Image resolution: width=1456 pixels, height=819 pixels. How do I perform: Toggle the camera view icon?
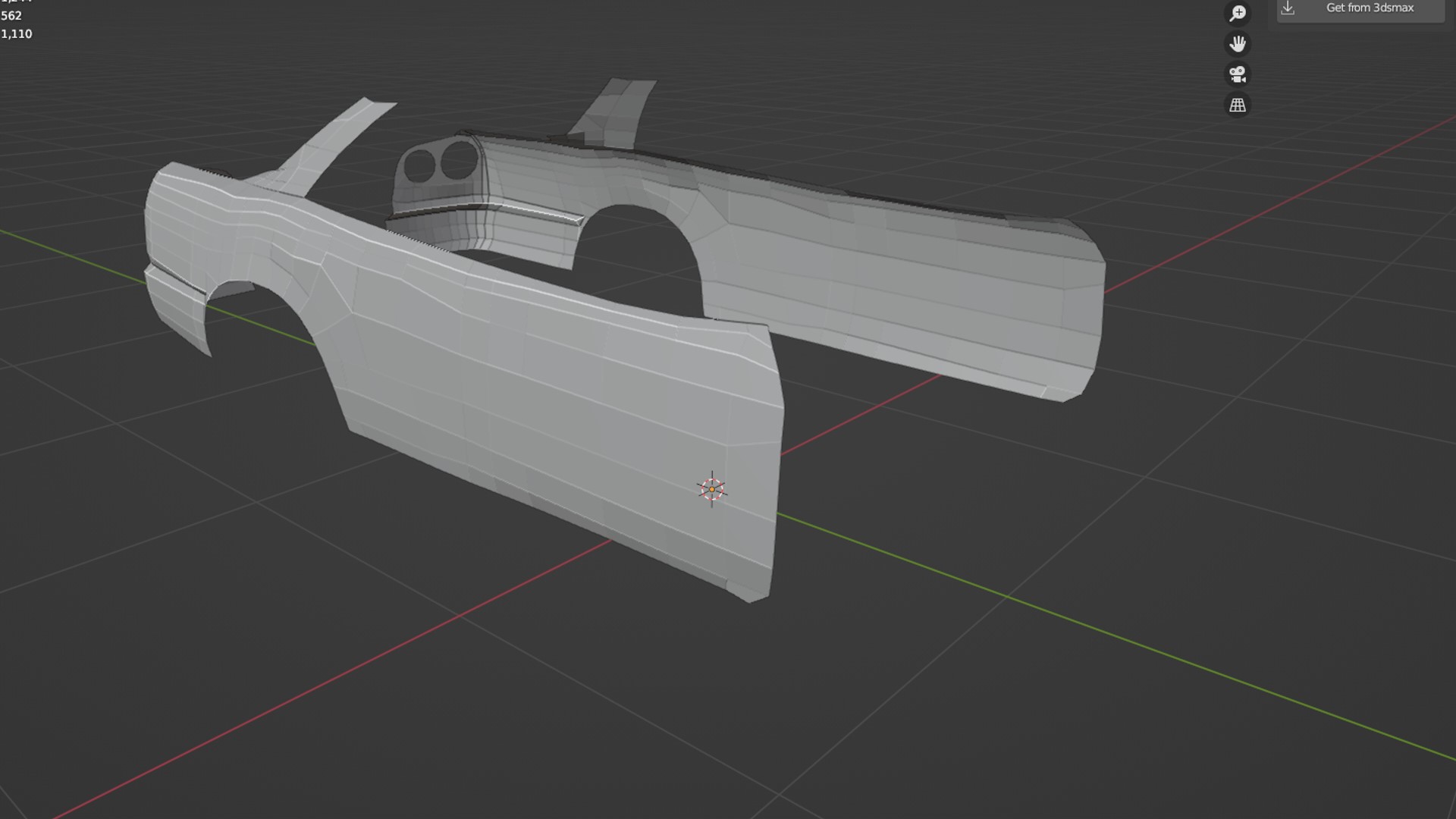pos(1238,74)
